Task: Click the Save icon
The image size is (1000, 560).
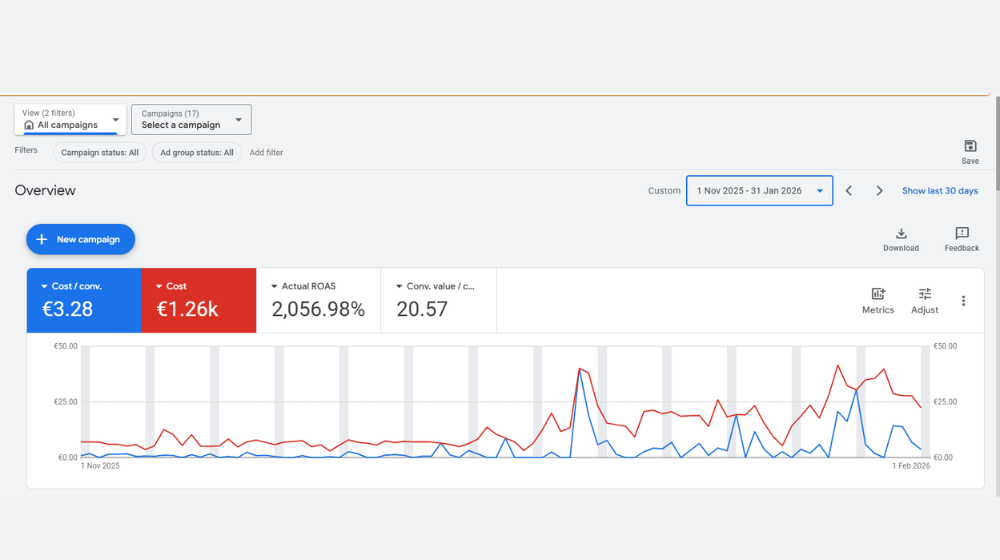Action: [970, 146]
